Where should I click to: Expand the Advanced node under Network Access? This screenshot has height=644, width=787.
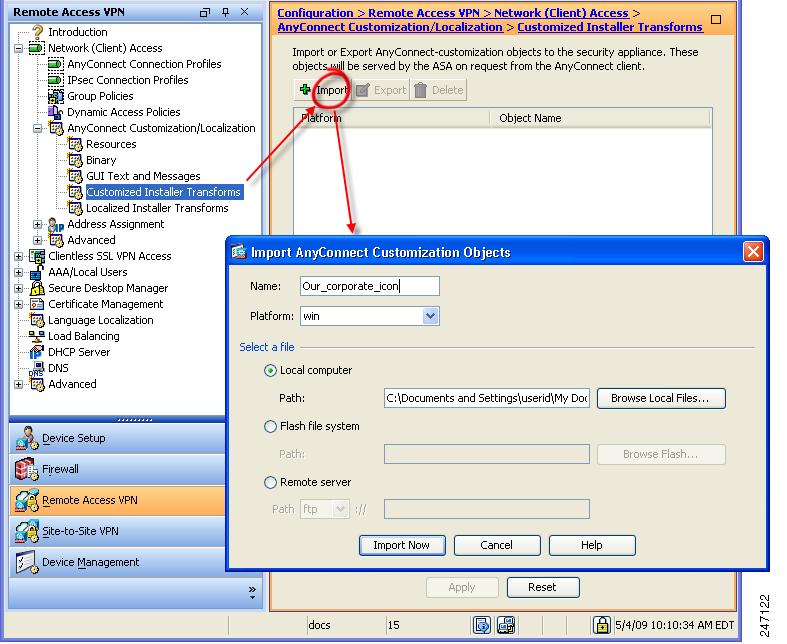(38, 240)
